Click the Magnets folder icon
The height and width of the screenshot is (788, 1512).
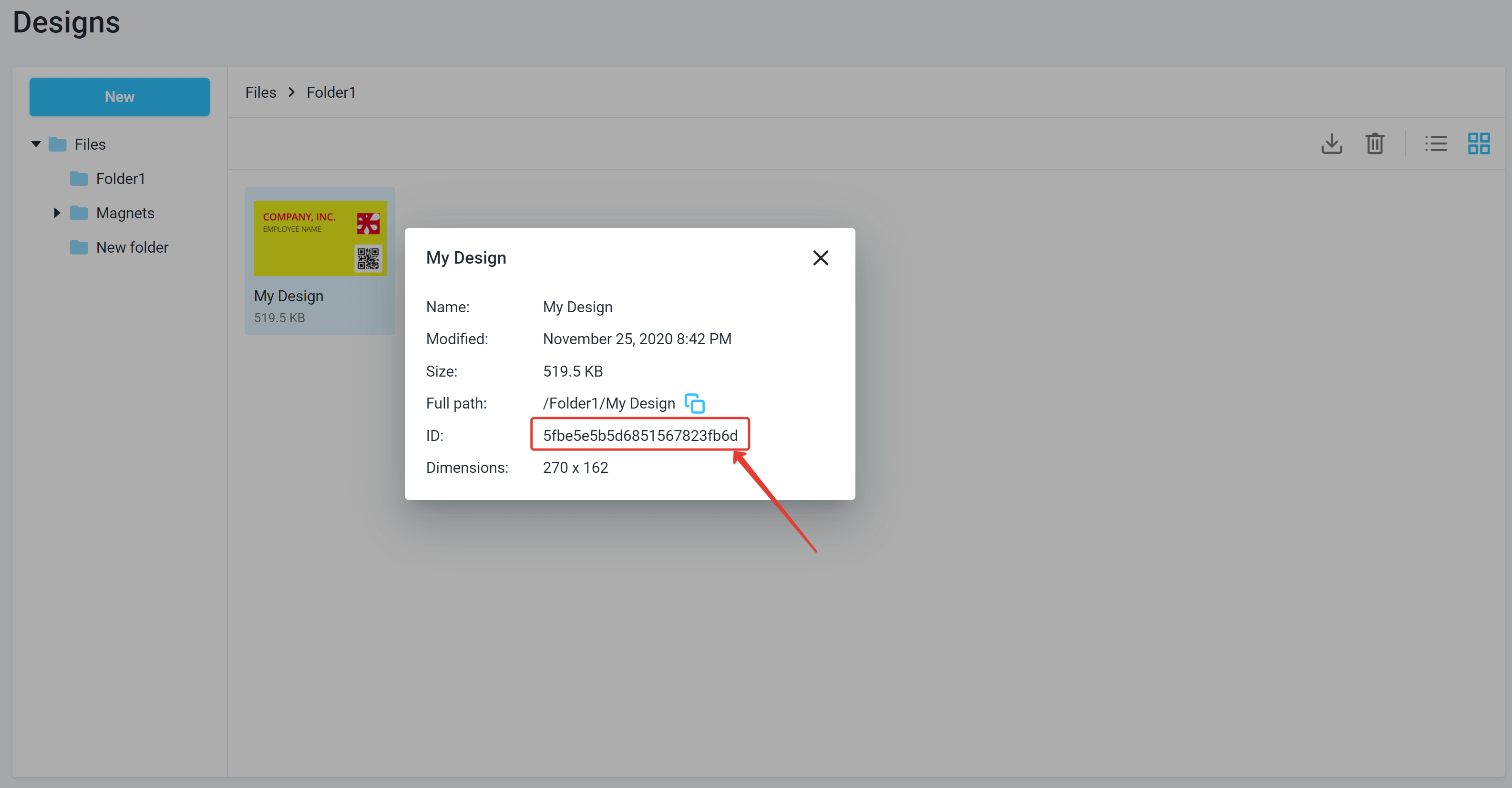tap(79, 213)
